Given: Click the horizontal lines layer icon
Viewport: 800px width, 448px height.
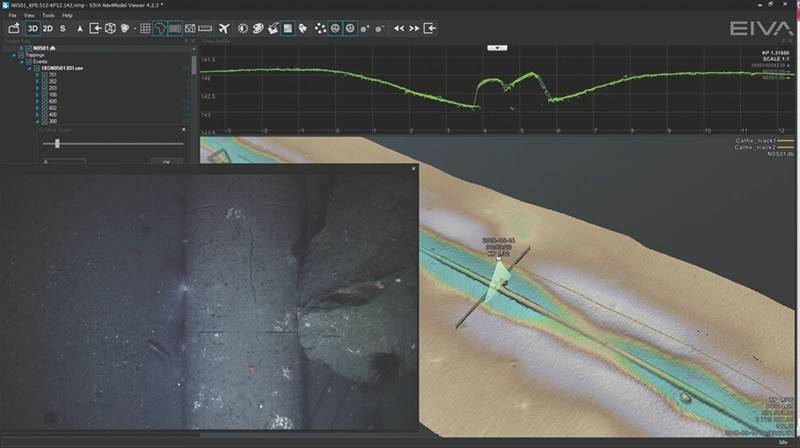Looking at the screenshot, I should click(x=175, y=29).
